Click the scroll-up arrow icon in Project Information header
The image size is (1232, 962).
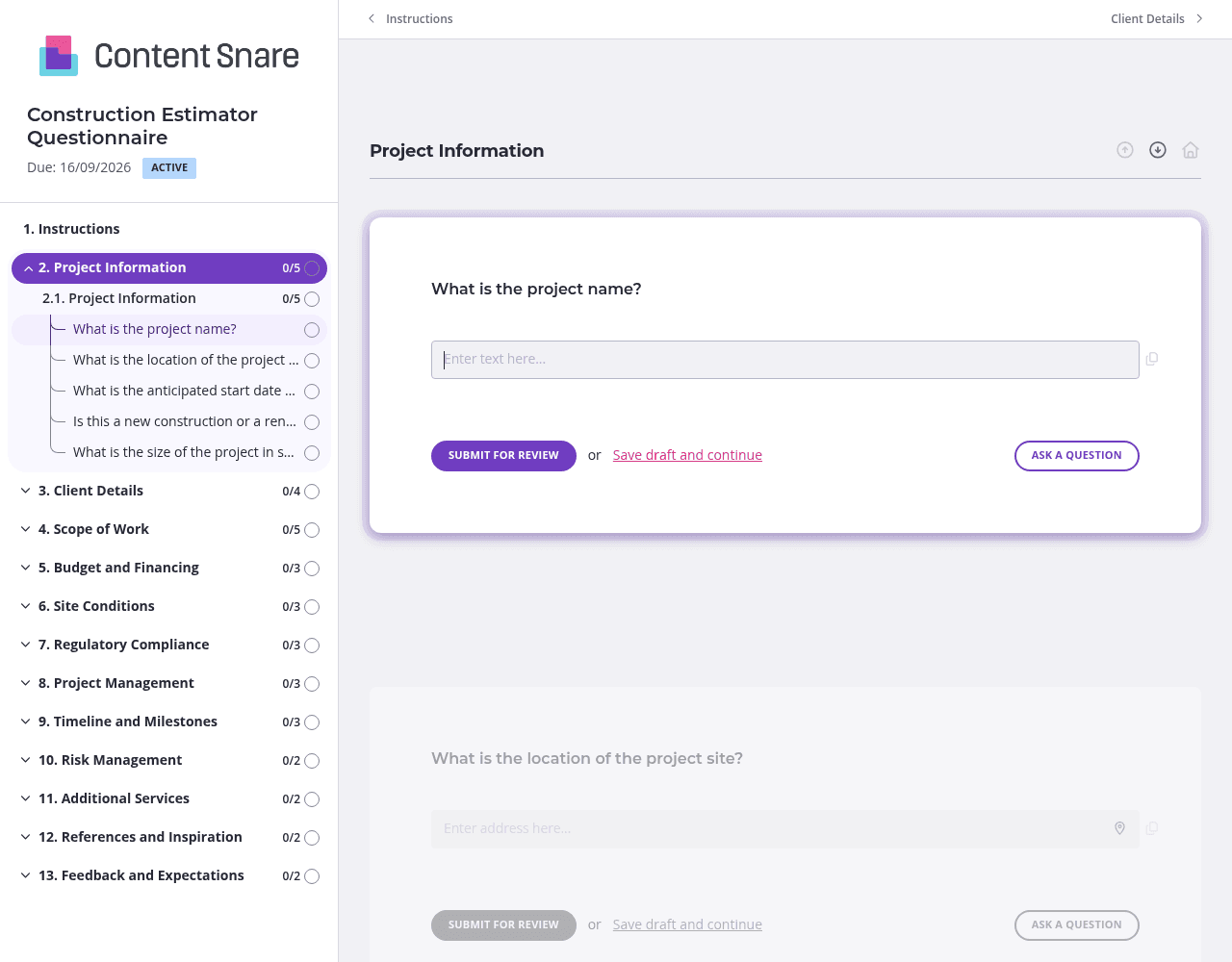[x=1125, y=150]
